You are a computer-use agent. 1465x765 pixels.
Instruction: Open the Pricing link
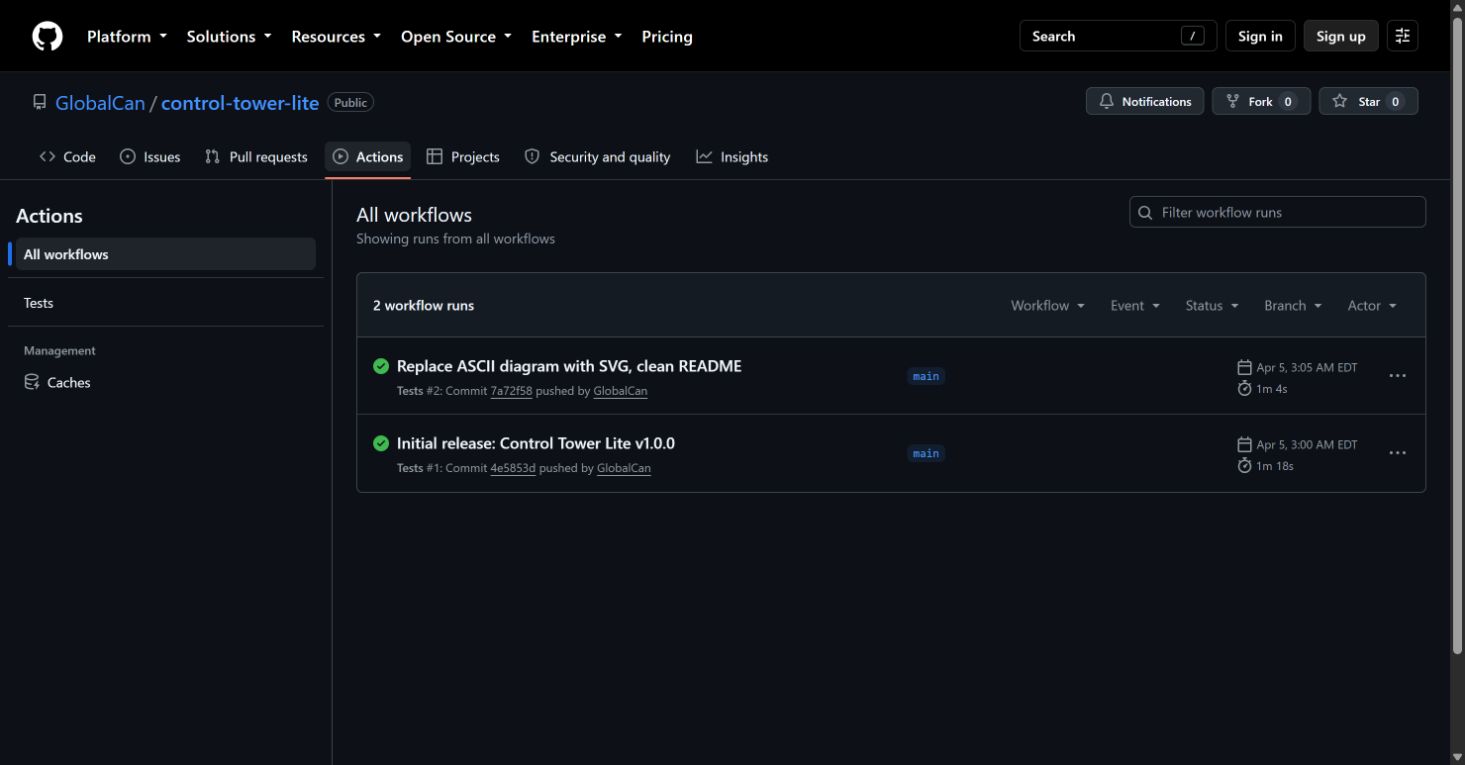667,36
